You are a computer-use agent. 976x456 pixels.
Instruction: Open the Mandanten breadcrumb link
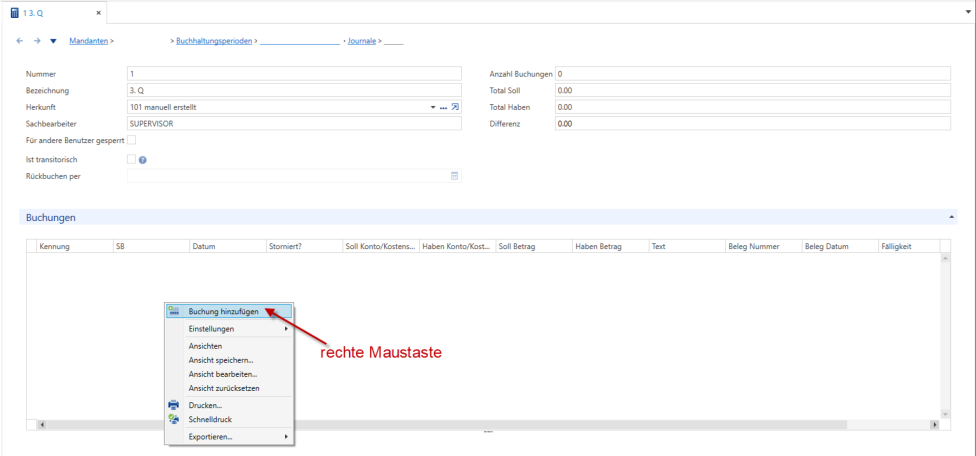click(88, 41)
